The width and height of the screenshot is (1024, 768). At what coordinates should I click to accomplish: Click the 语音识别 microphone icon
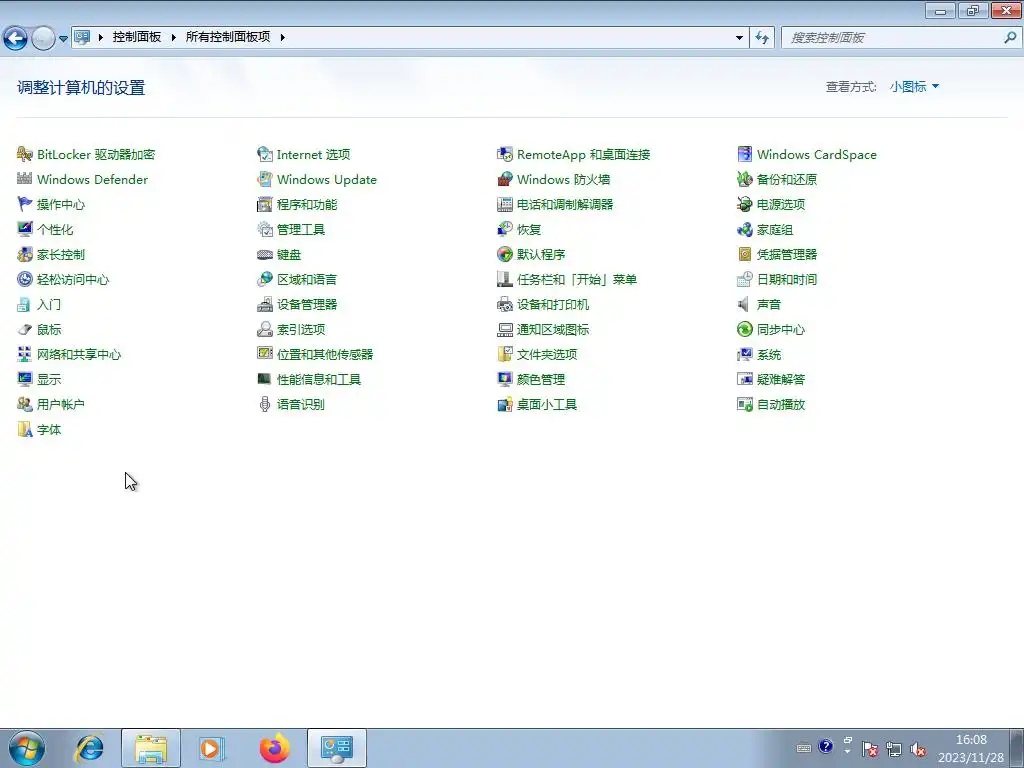[264, 404]
